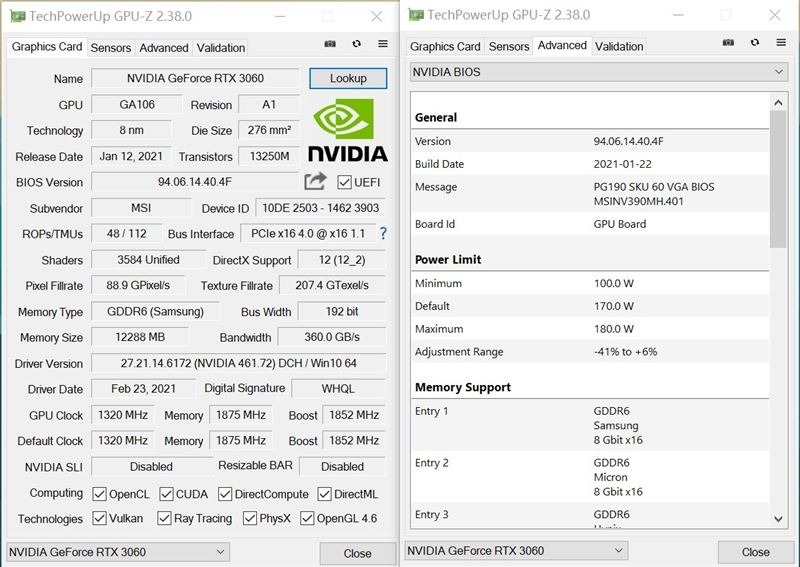Viewport: 800px width, 567px height.
Task: Click the Adjustment Range -41% to +6% row
Action: pos(590,352)
